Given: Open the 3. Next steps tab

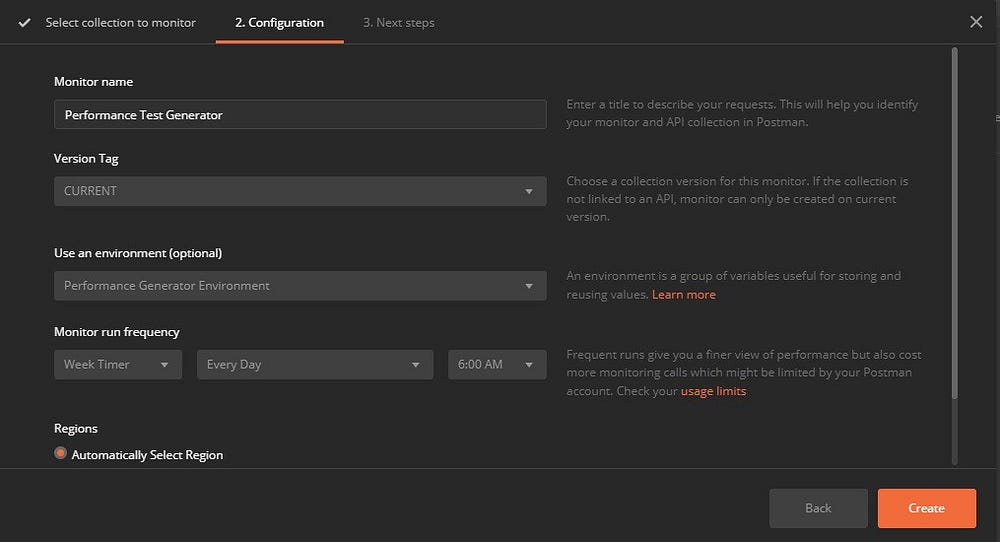Looking at the screenshot, I should pyautogui.click(x=398, y=22).
